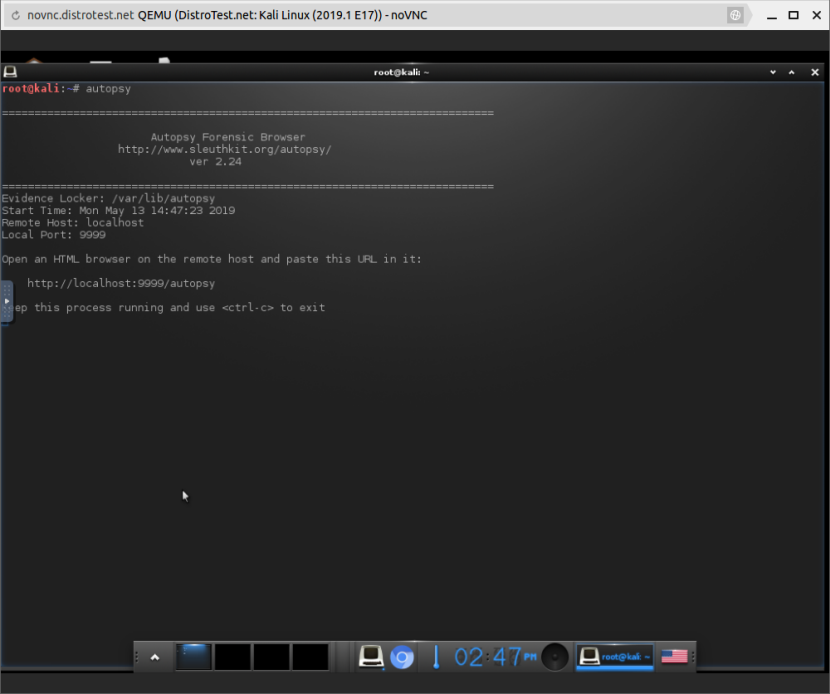Image resolution: width=830 pixels, height=694 pixels.
Task: Click the Remote Host: localhost line
Action: (73, 222)
